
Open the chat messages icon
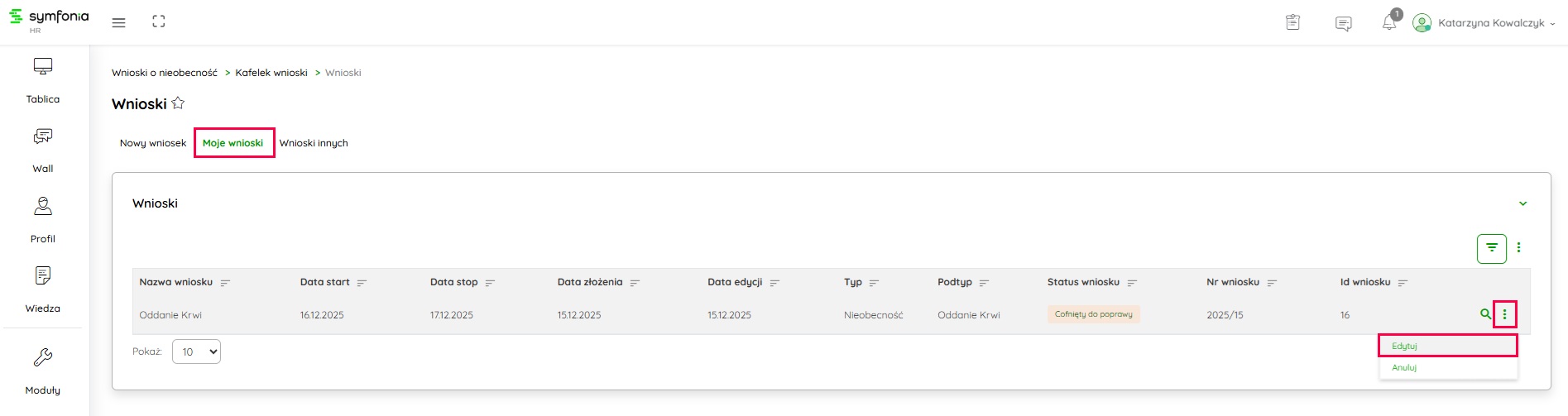pos(1344,24)
